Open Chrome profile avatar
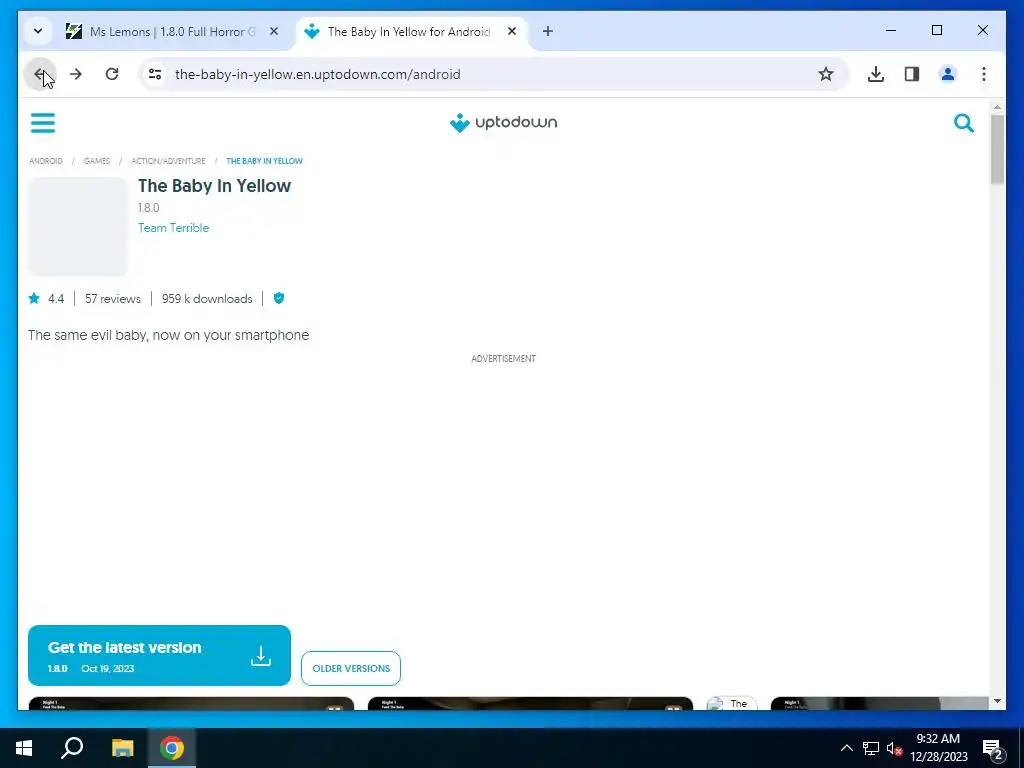The height and width of the screenshot is (768, 1024). point(948,74)
